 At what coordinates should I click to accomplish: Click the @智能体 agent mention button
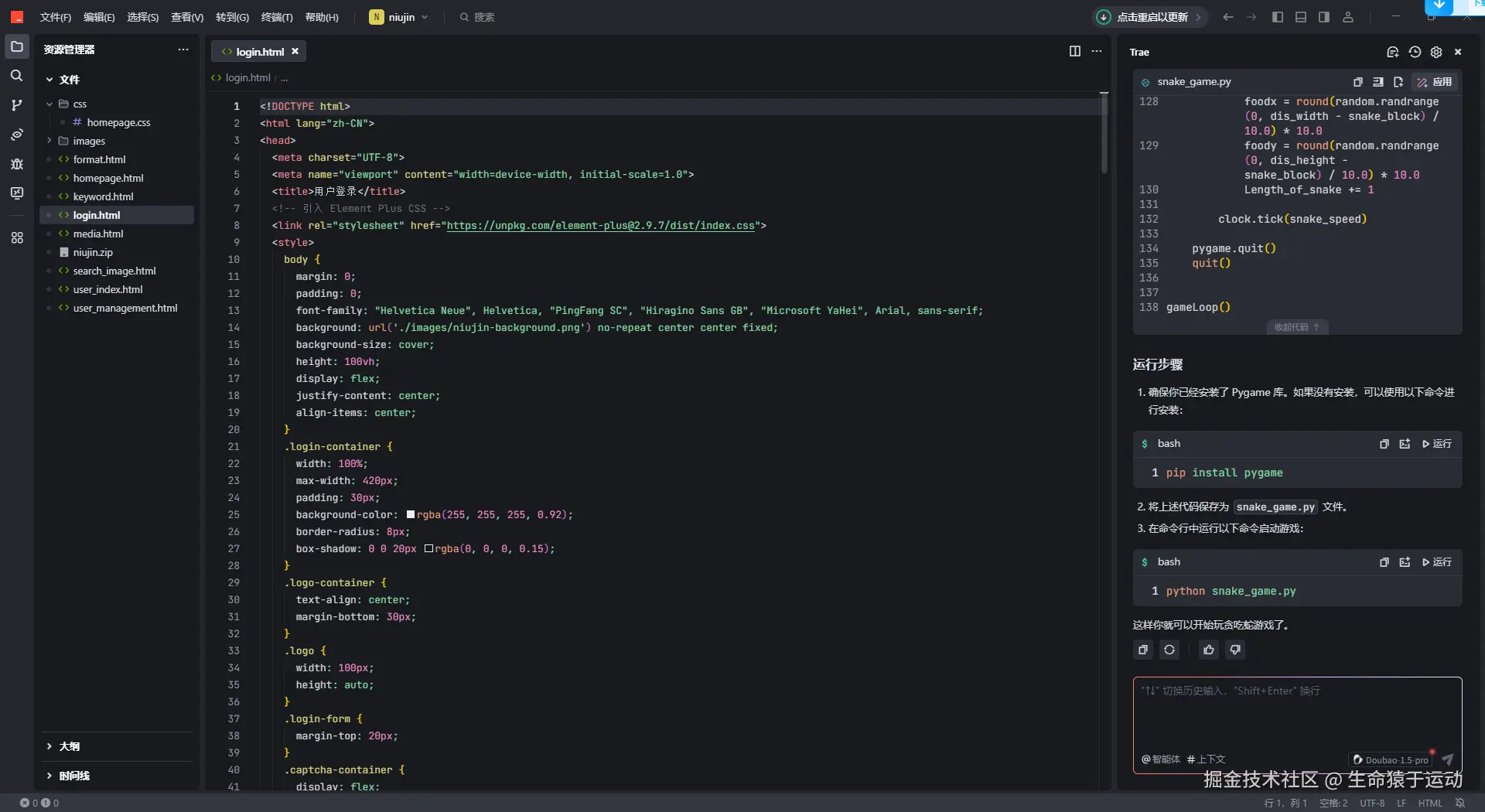pyautogui.click(x=1161, y=759)
